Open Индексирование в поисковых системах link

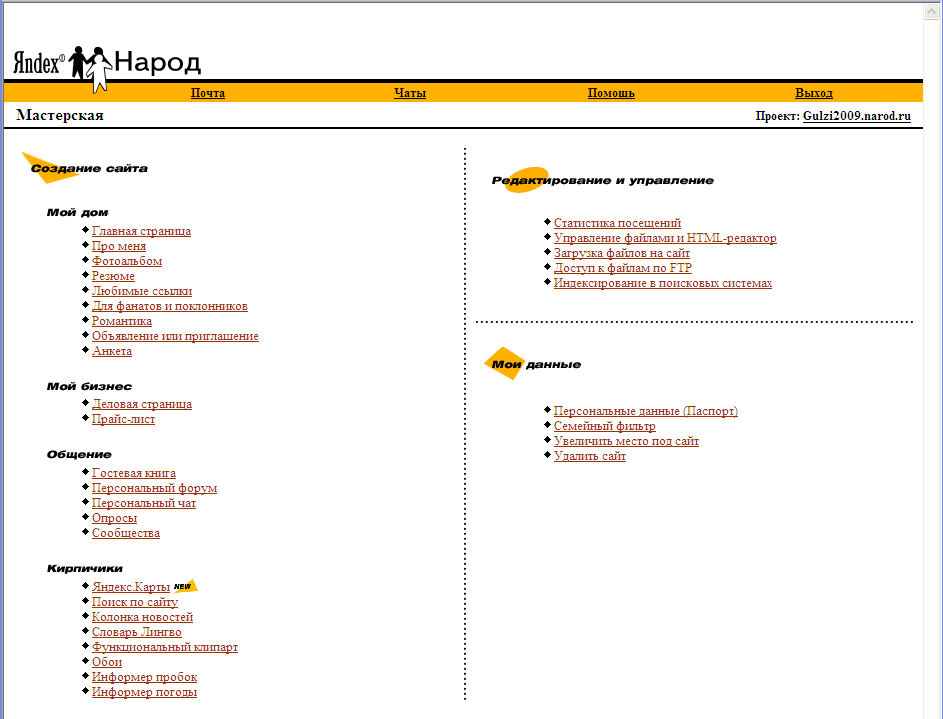click(x=663, y=283)
